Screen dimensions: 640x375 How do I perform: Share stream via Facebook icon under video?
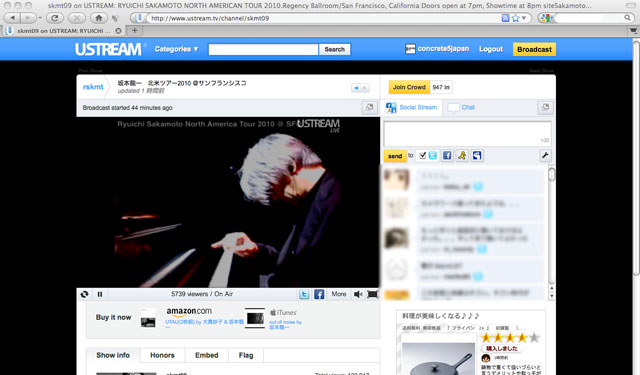[319, 294]
